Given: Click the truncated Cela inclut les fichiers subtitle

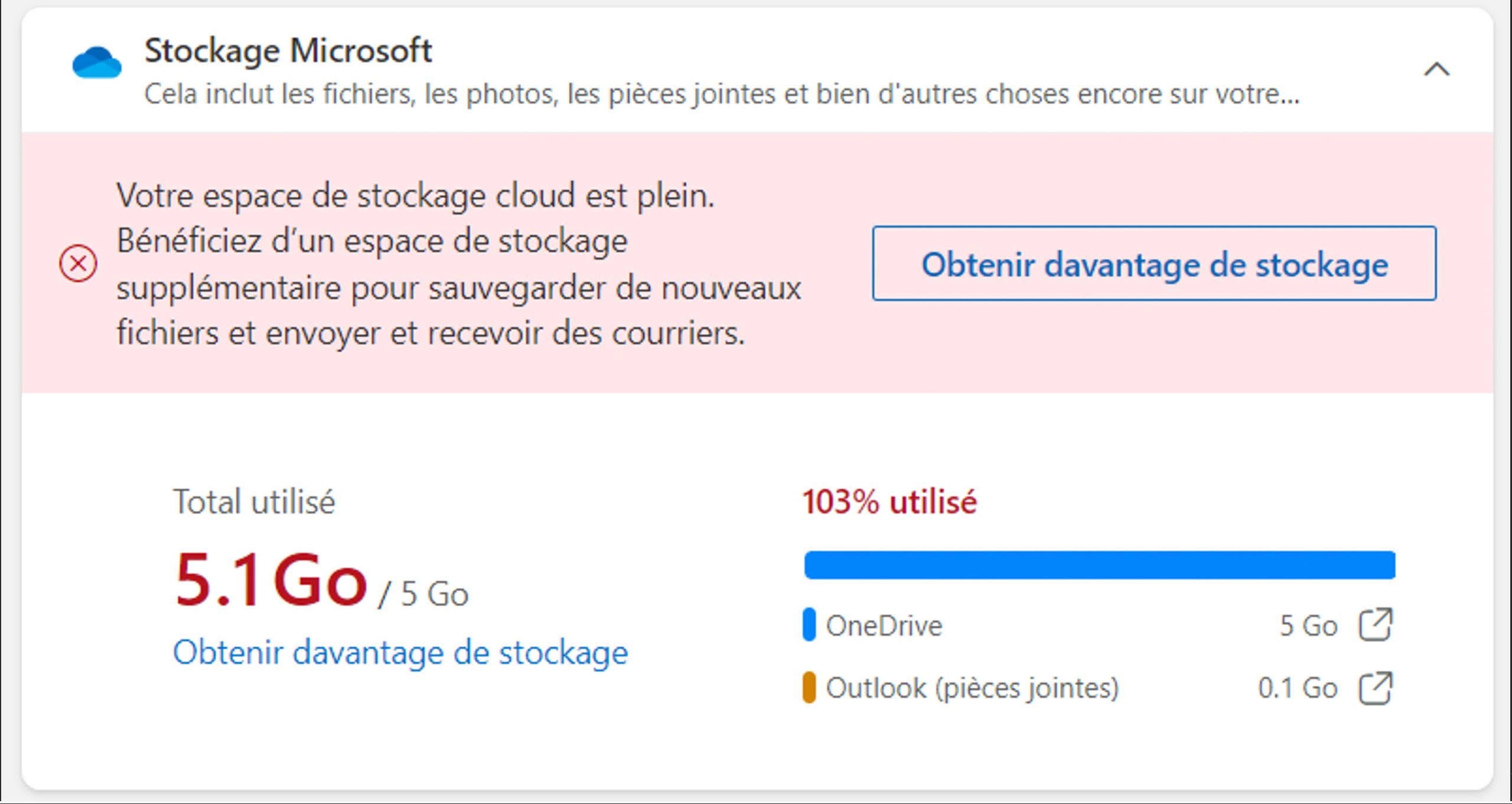Looking at the screenshot, I should pyautogui.click(x=722, y=94).
